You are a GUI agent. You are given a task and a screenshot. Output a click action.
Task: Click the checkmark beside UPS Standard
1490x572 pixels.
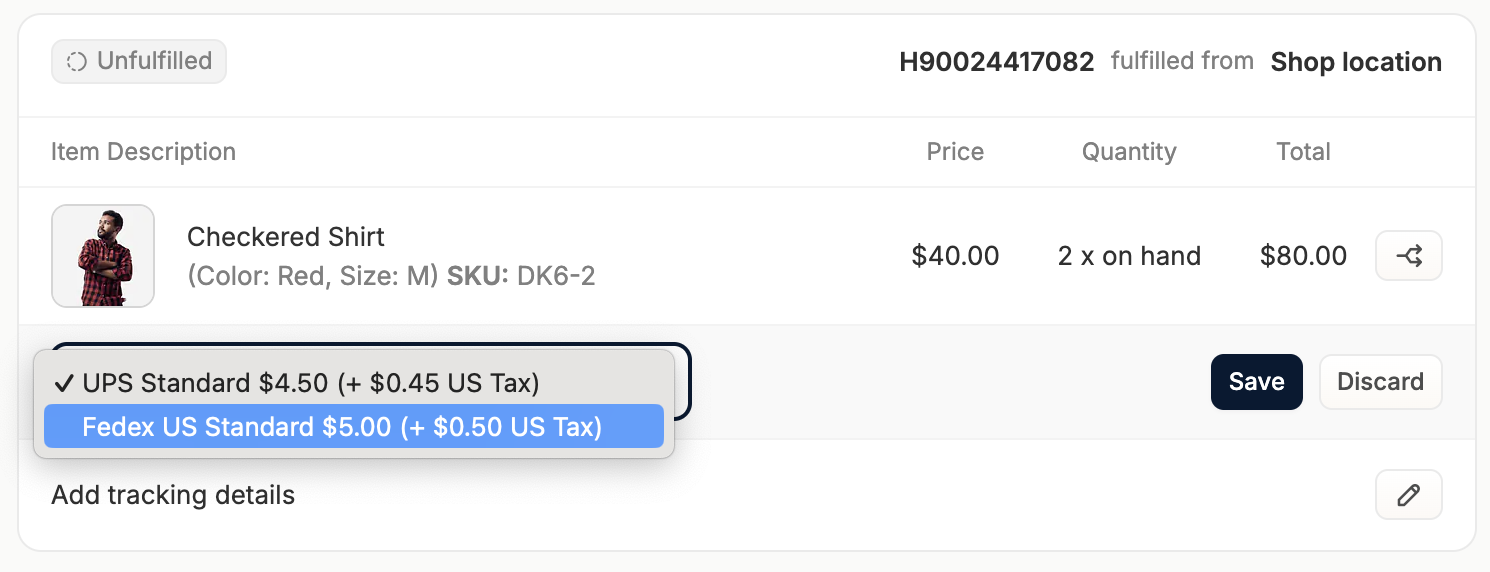(x=64, y=383)
